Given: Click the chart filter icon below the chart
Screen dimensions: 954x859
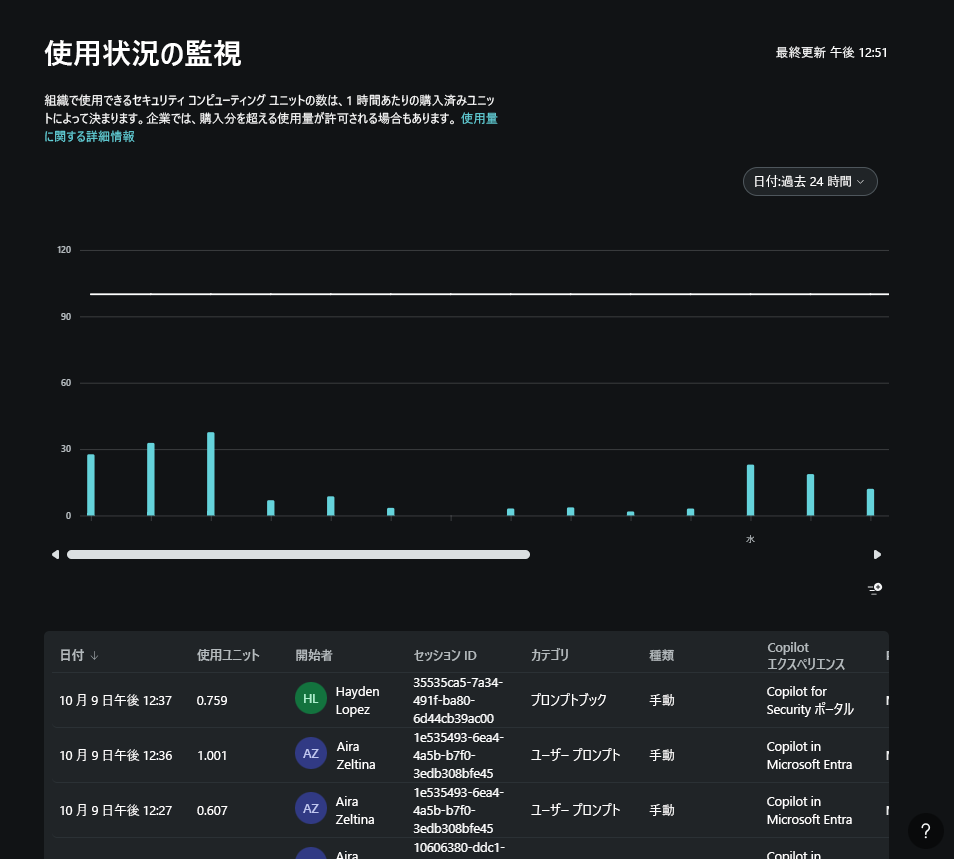Looking at the screenshot, I should [875, 588].
